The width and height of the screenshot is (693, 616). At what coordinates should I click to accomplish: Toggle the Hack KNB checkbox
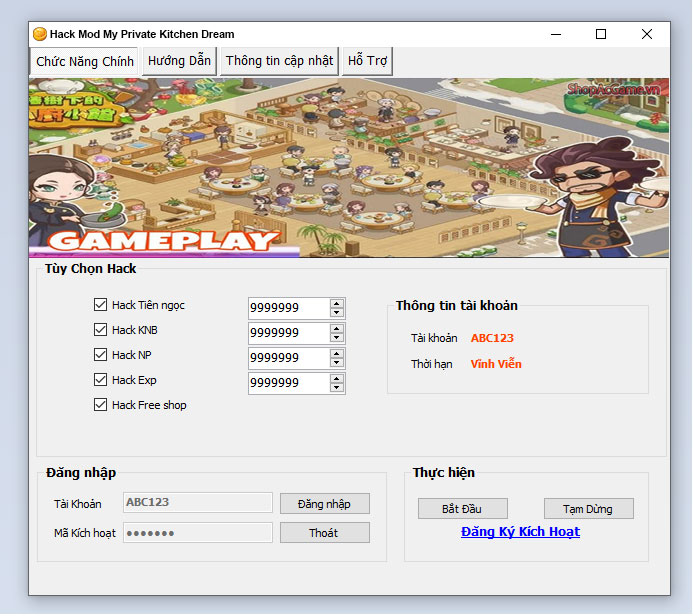[100, 330]
